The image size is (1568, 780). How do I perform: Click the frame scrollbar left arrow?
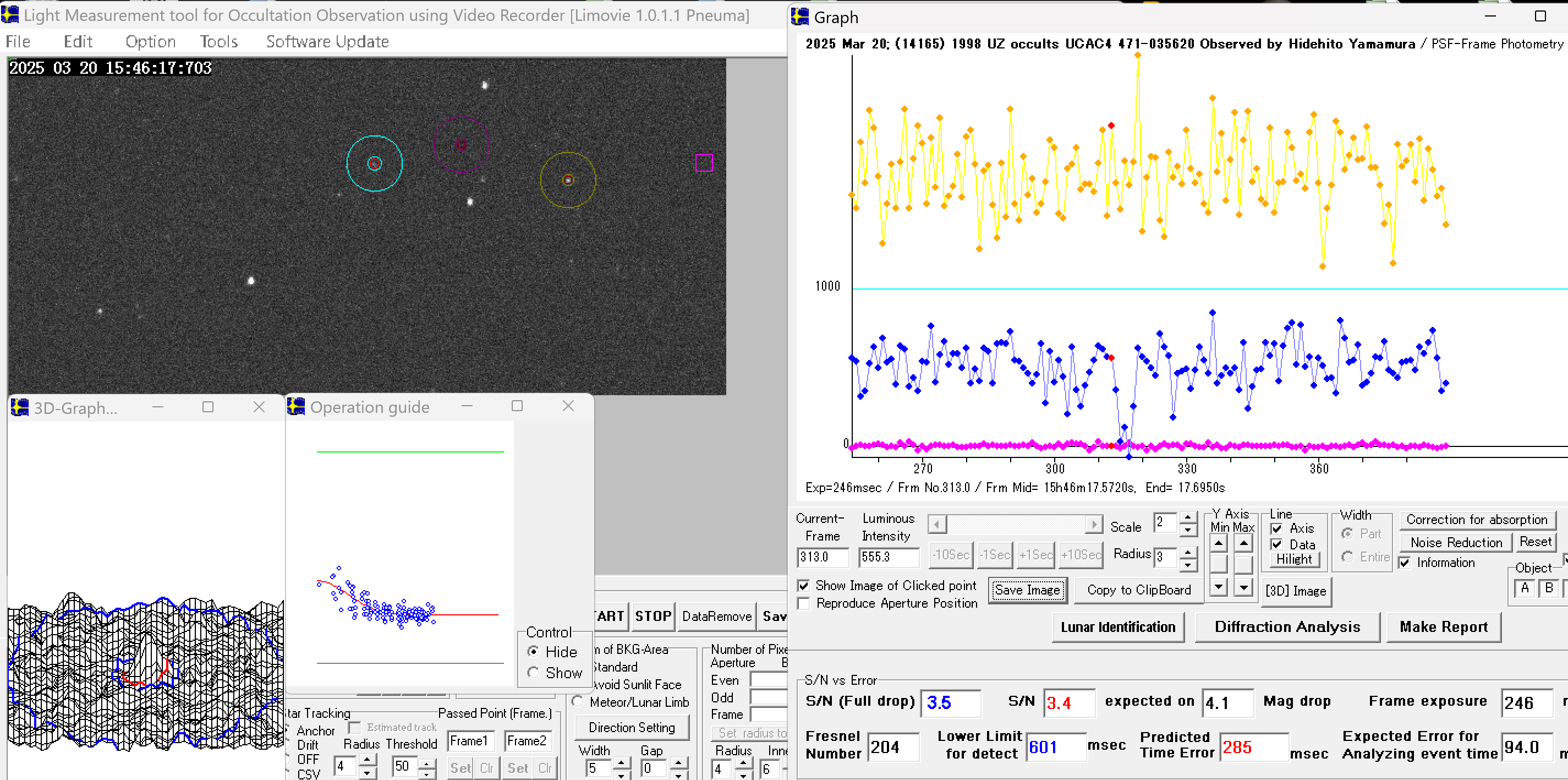pyautogui.click(x=937, y=524)
